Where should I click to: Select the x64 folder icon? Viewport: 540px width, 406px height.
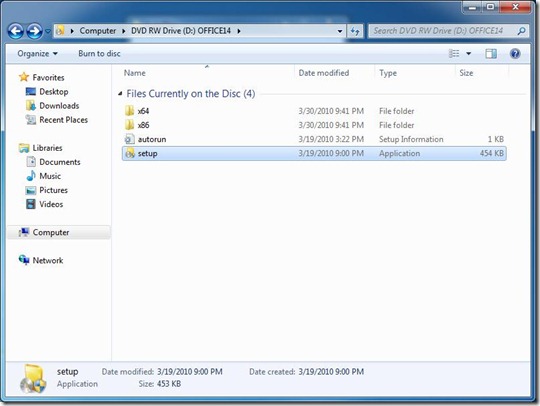tap(129, 111)
